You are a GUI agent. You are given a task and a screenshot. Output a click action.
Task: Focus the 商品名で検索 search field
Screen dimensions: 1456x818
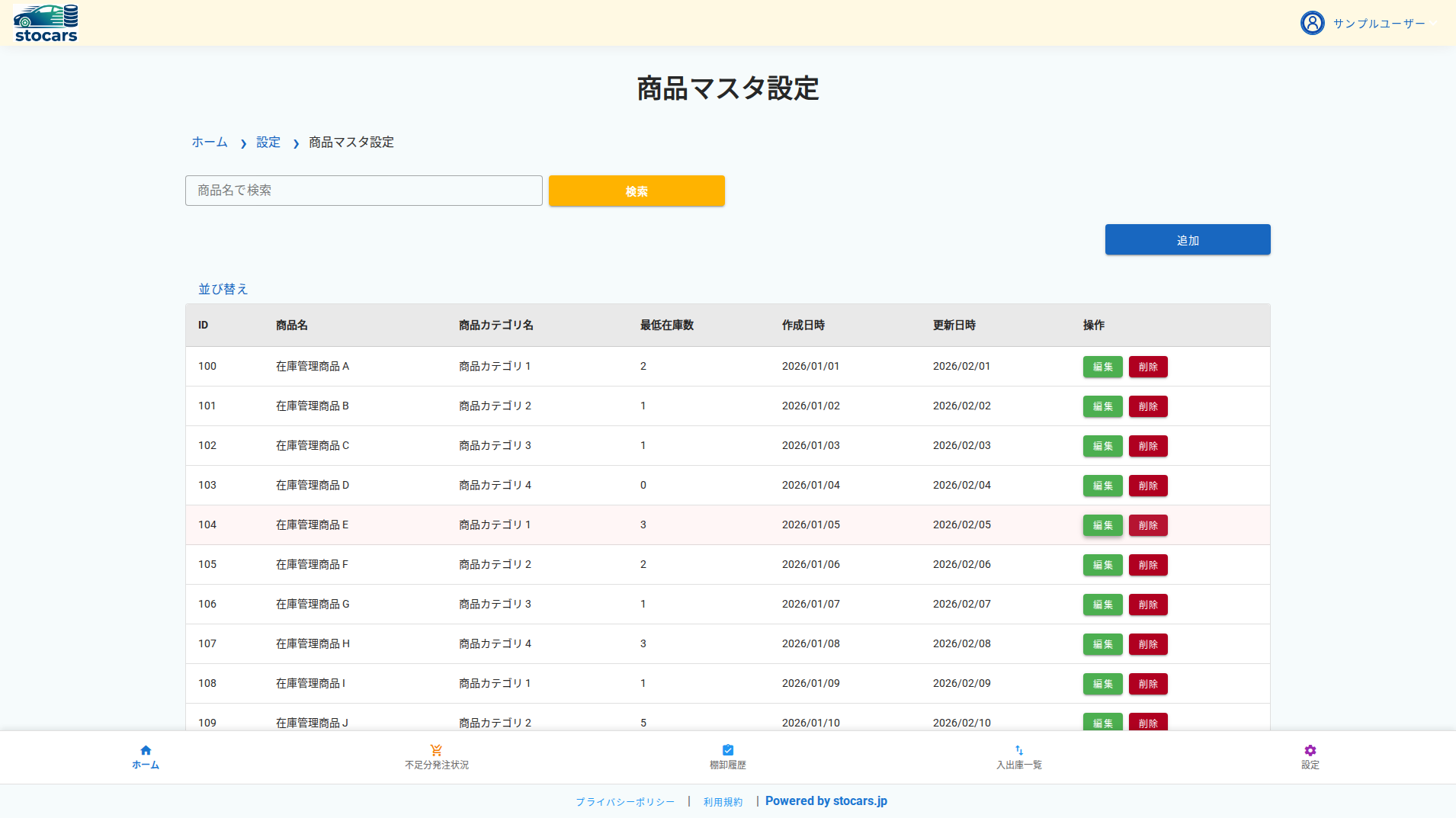[364, 191]
